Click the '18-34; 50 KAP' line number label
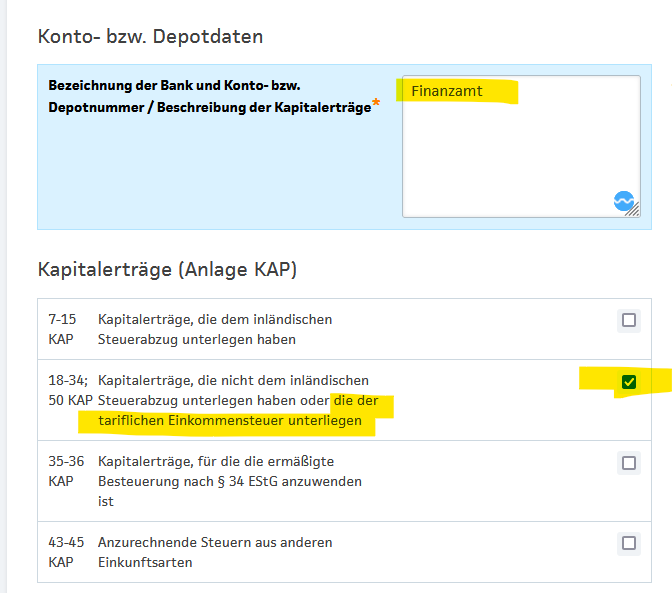 (67, 390)
